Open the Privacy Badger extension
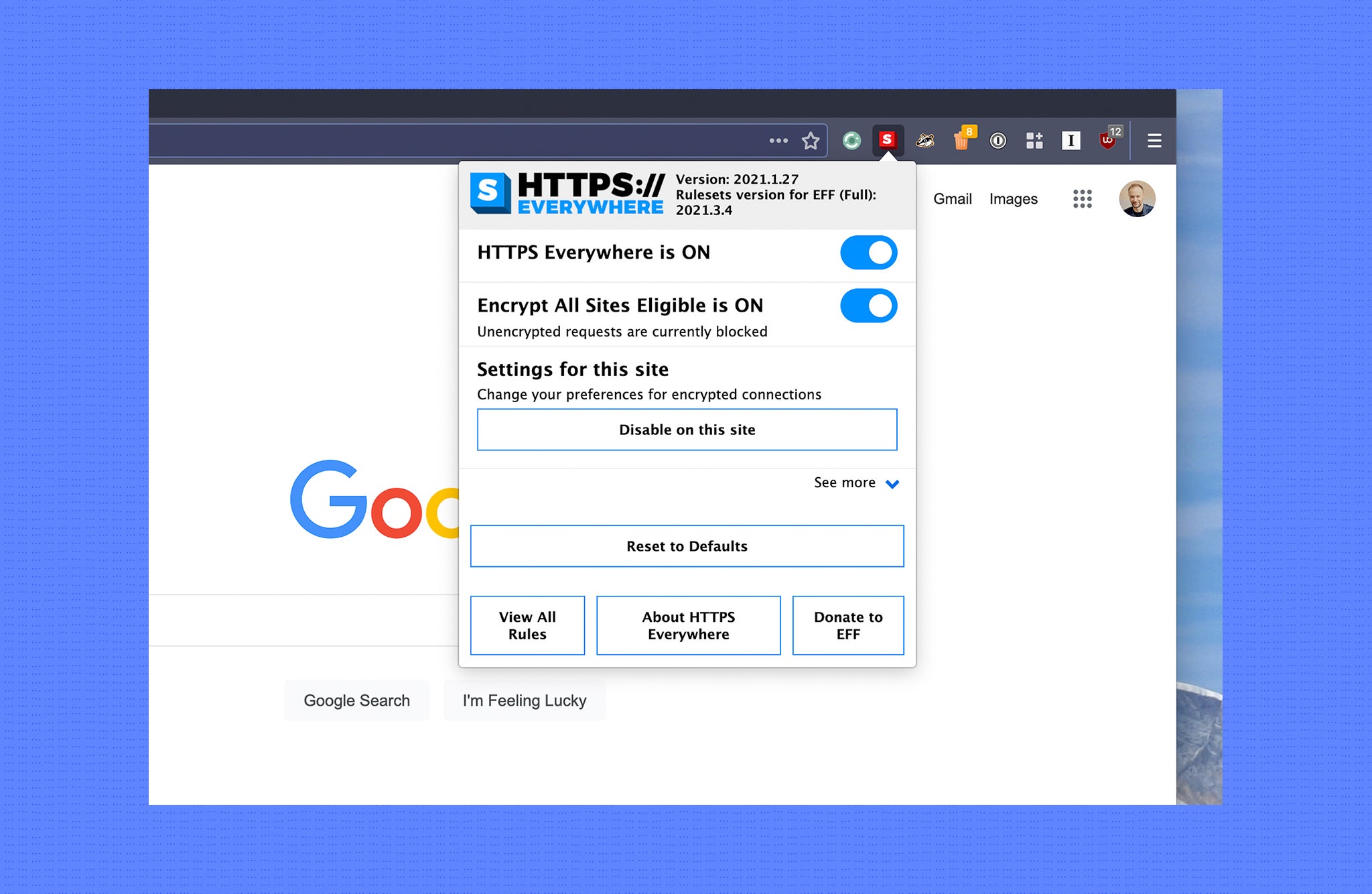This screenshot has height=894, width=1372. tap(927, 140)
